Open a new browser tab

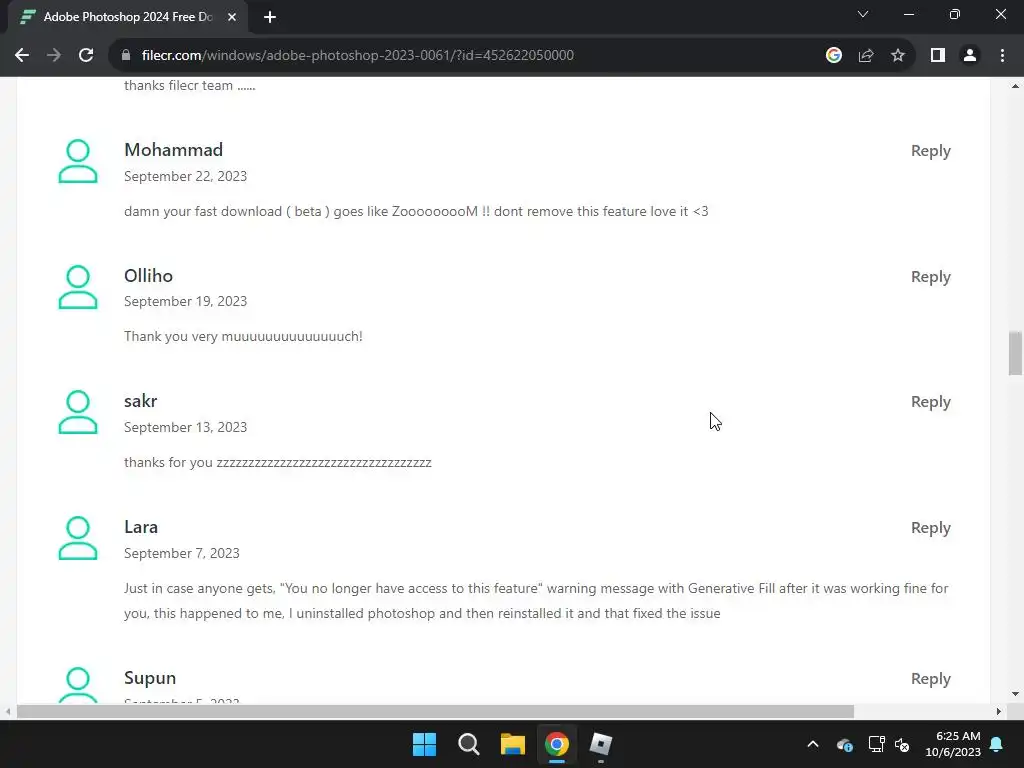coord(270,17)
